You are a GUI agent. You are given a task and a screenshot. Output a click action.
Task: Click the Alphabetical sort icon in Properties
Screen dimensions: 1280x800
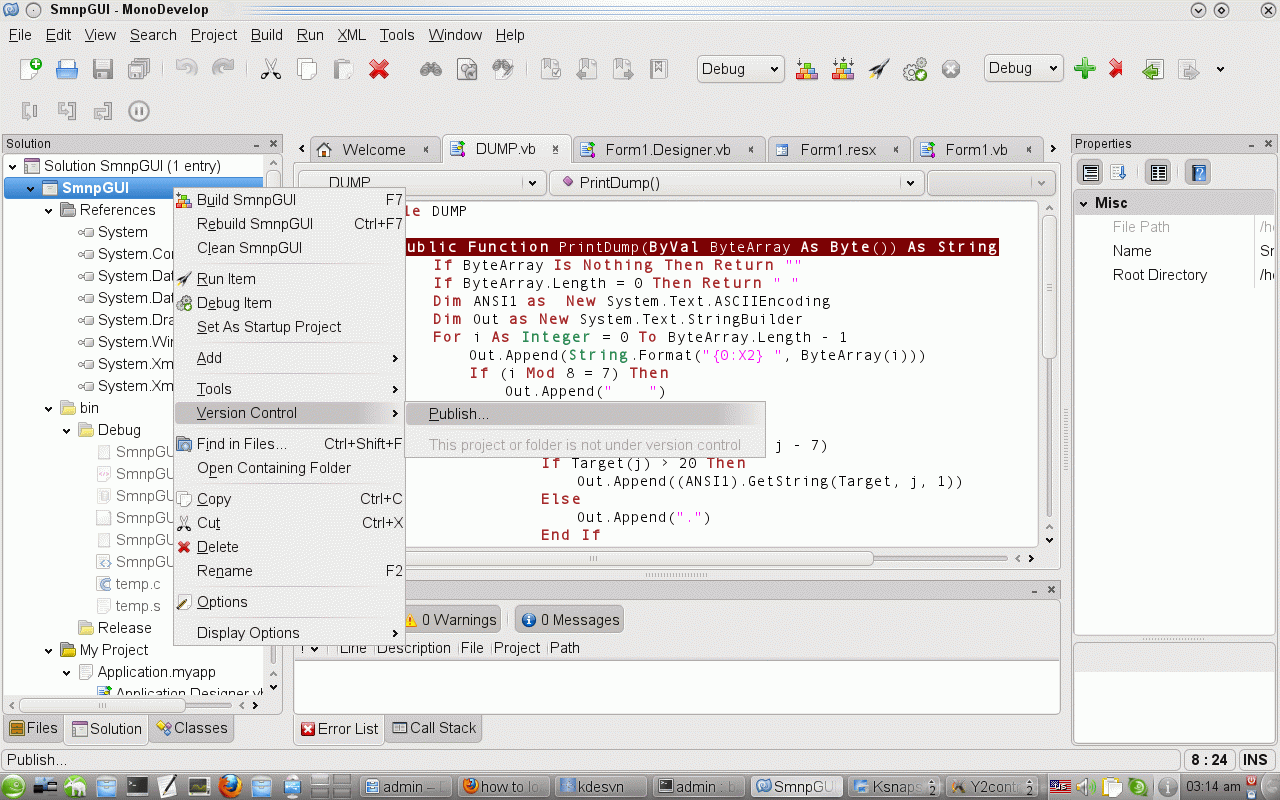pos(1119,173)
